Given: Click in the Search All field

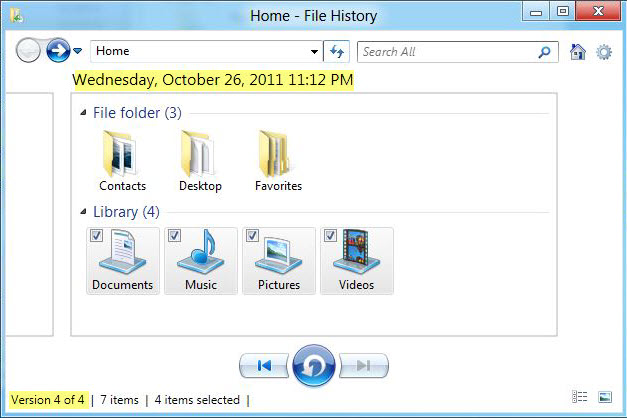Looking at the screenshot, I should [x=445, y=52].
